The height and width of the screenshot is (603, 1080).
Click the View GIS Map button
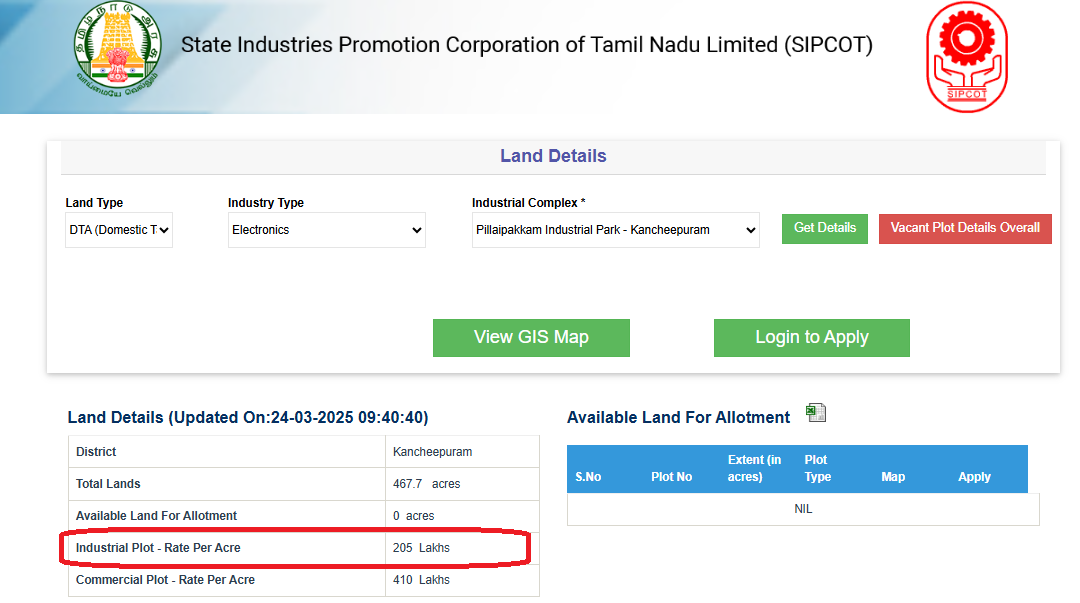(x=531, y=338)
